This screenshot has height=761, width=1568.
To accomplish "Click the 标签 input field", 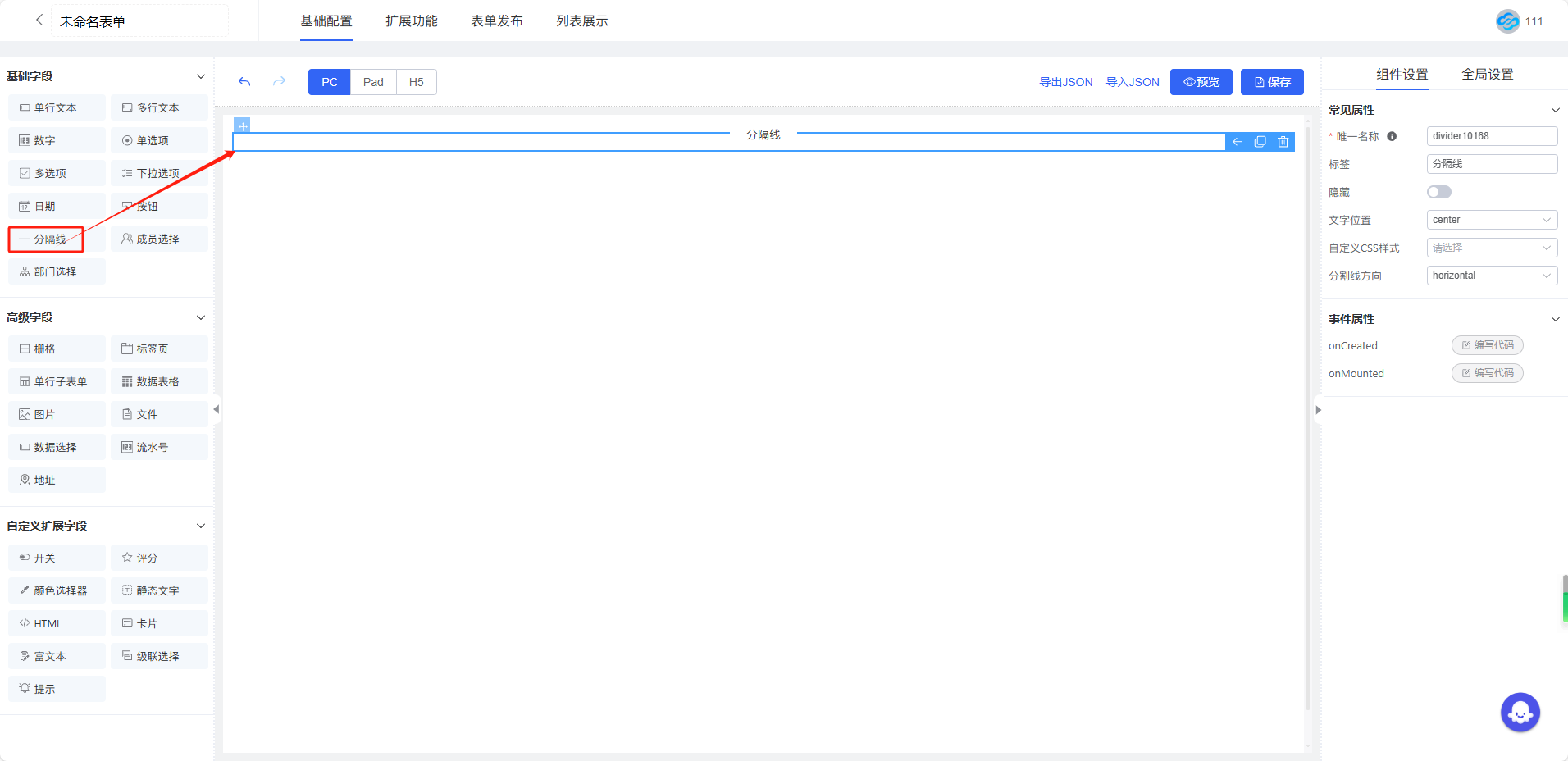I will [x=1491, y=164].
